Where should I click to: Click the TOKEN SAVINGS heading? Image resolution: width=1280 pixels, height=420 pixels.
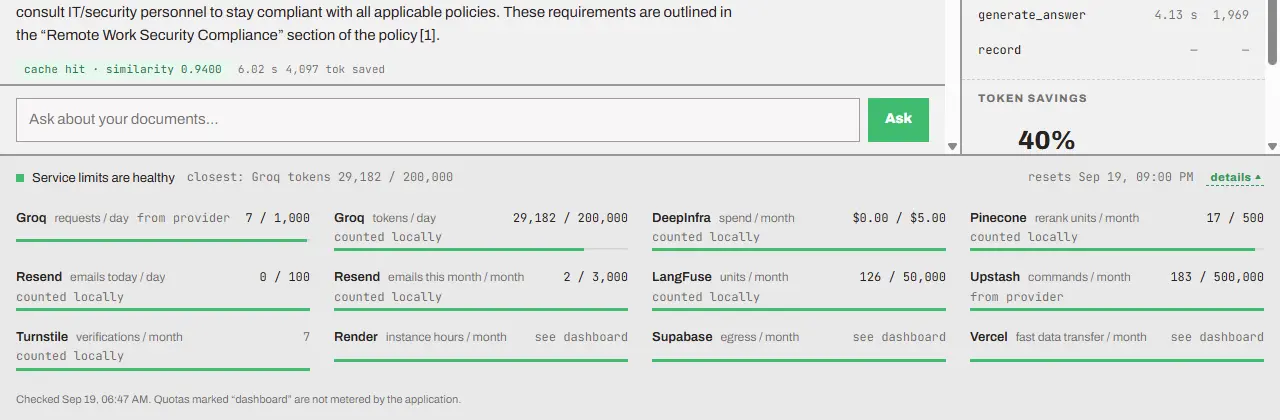point(1032,98)
